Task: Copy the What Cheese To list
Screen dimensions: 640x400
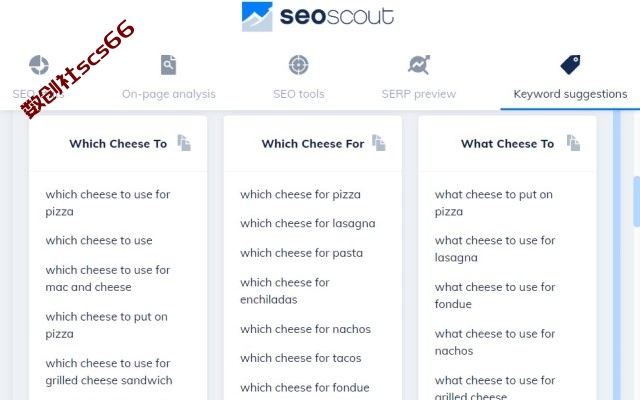Action: click(x=573, y=143)
